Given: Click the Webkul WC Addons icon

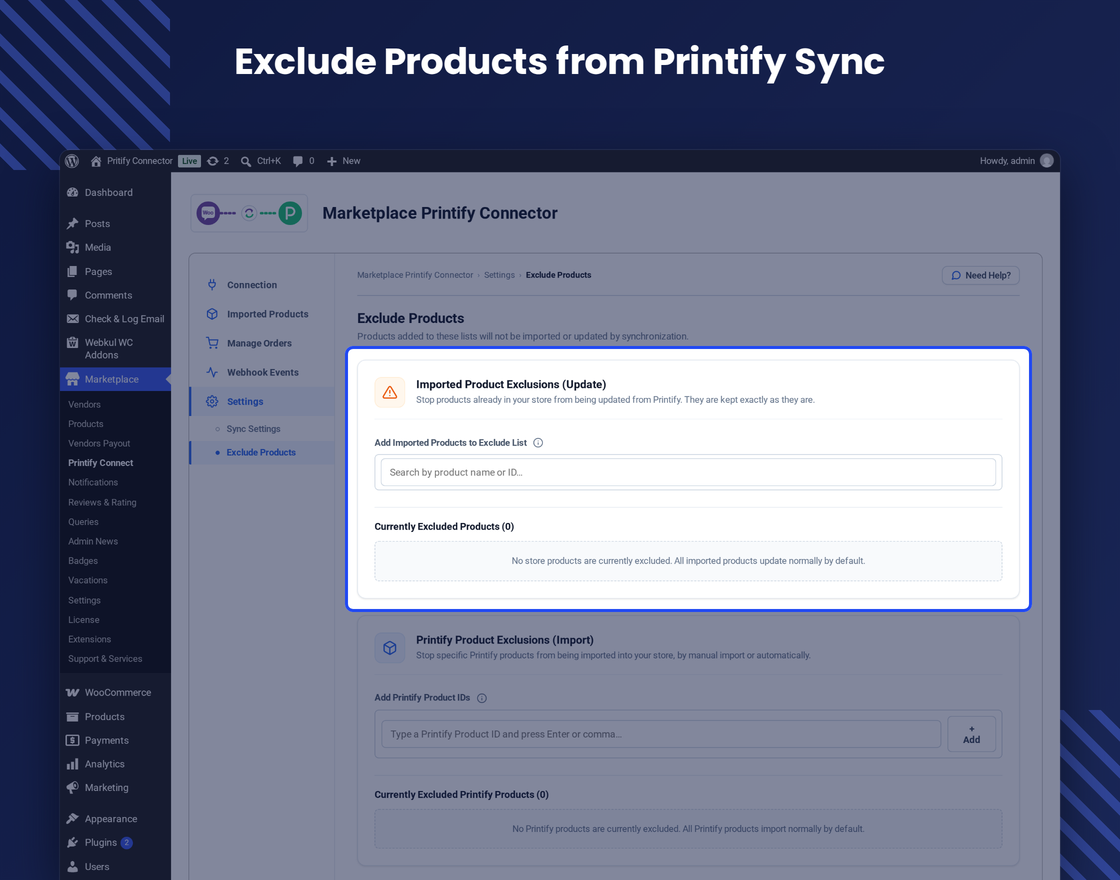Looking at the screenshot, I should point(72,342).
